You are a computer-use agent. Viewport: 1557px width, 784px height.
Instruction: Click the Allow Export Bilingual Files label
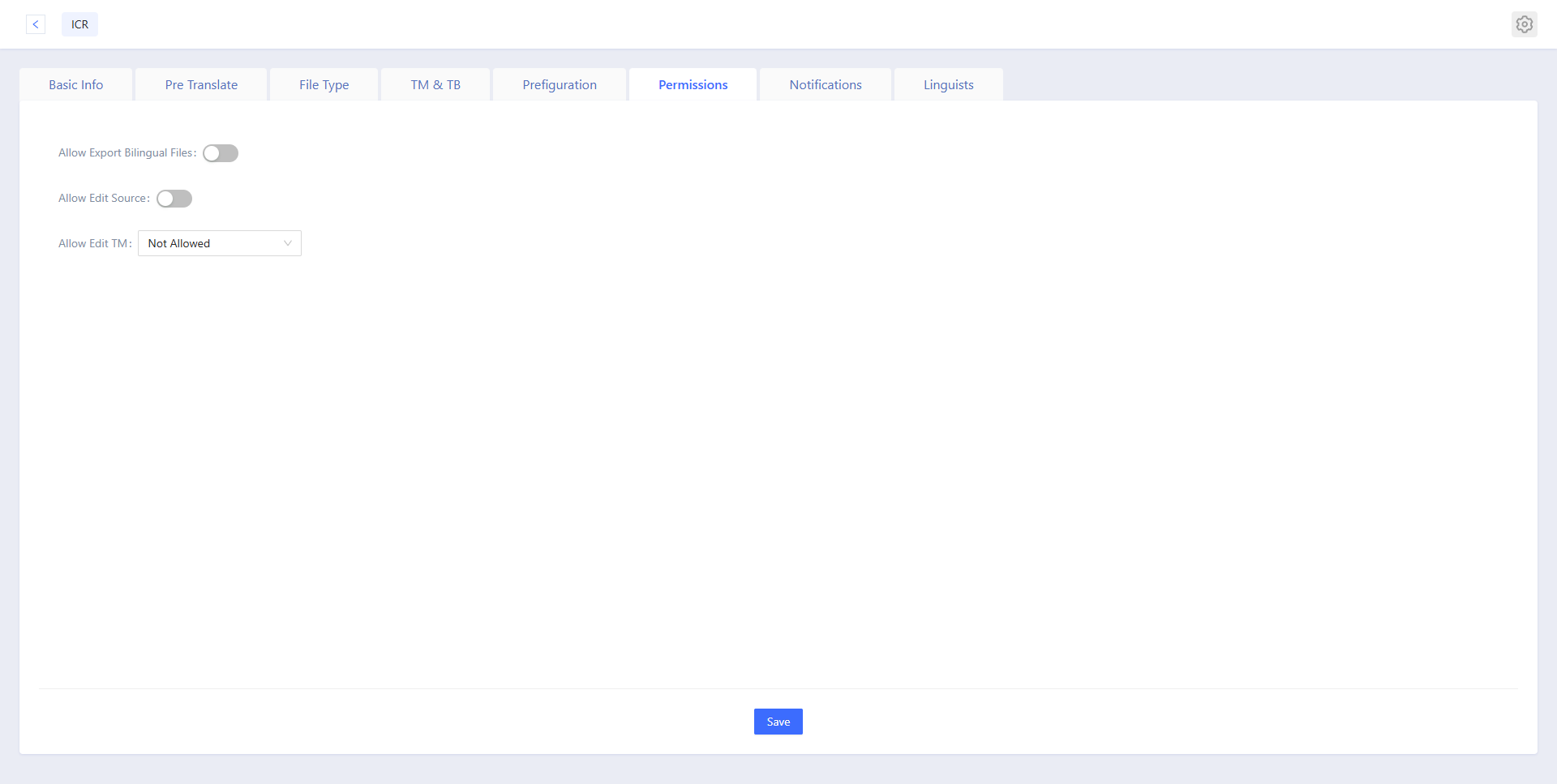click(x=127, y=152)
